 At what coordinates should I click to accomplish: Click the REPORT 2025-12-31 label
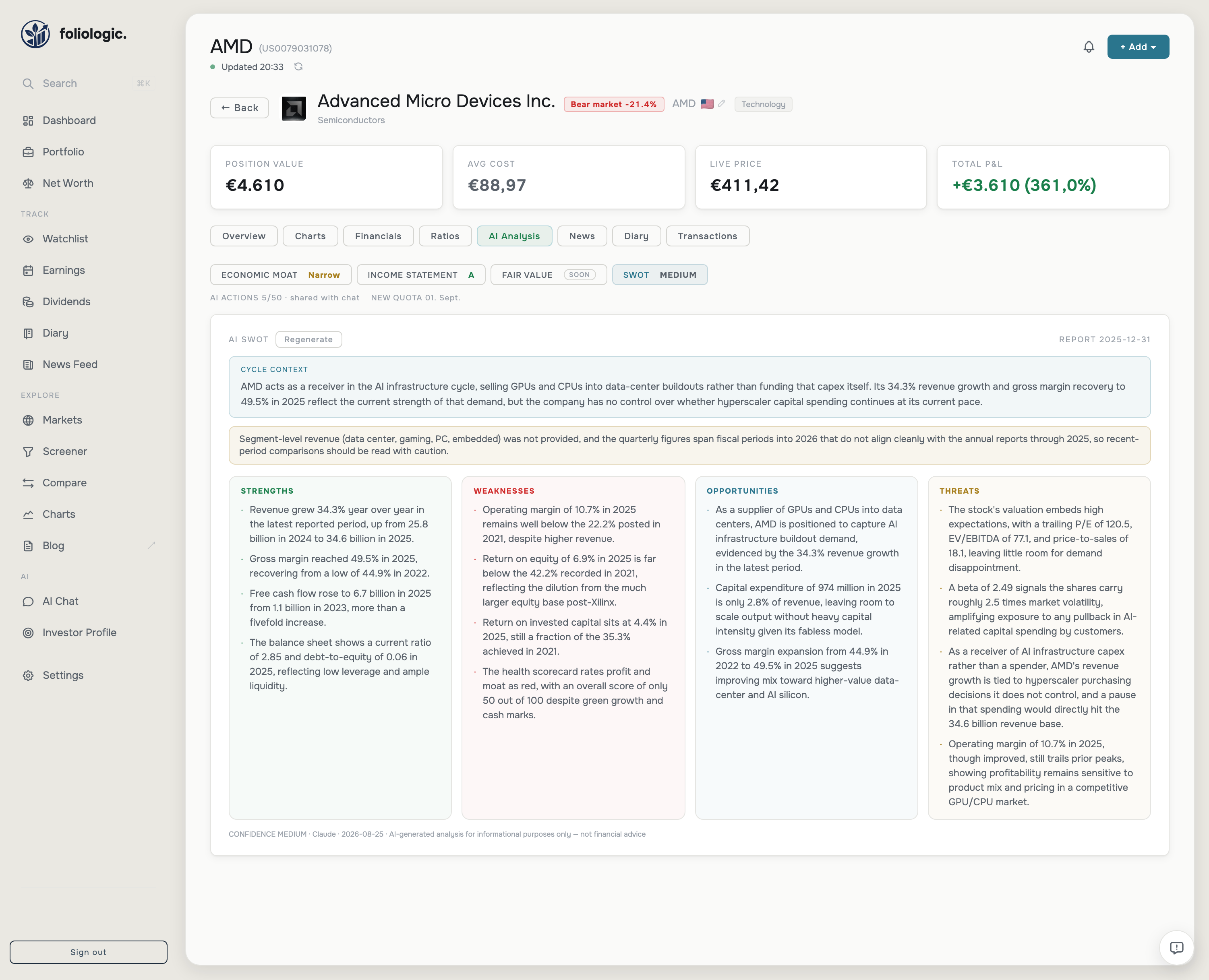pos(1105,339)
